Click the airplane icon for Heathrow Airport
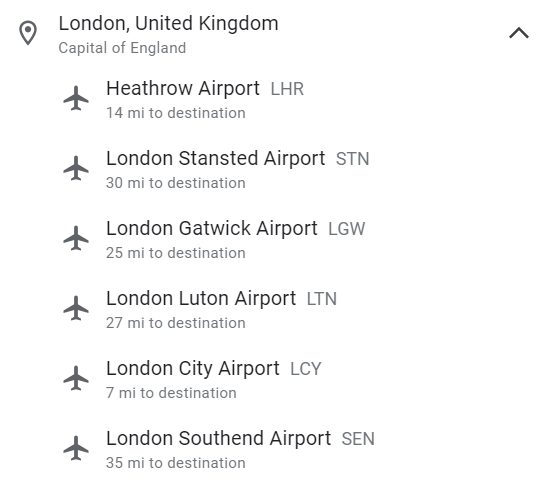Image resolution: width=537 pixels, height=491 pixels. [76, 98]
